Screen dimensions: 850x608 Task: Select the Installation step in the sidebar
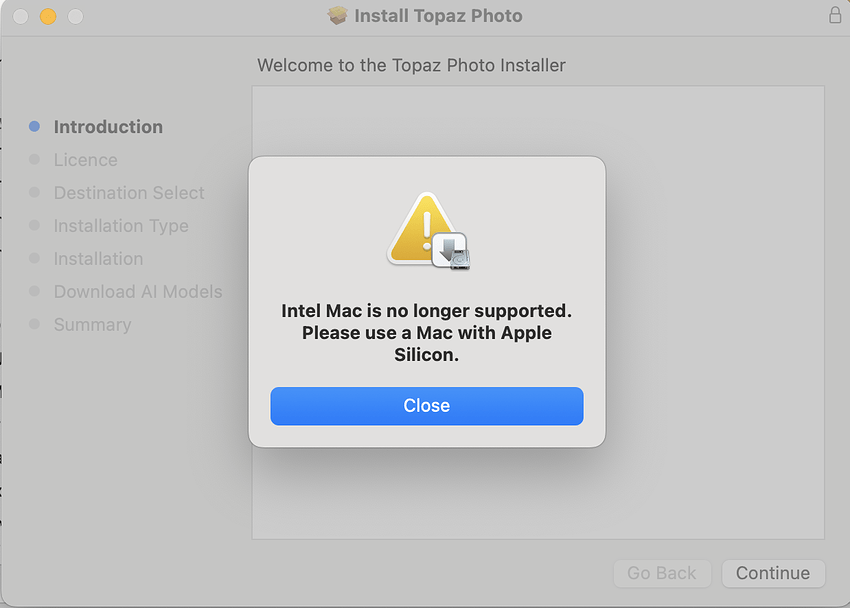pos(98,258)
